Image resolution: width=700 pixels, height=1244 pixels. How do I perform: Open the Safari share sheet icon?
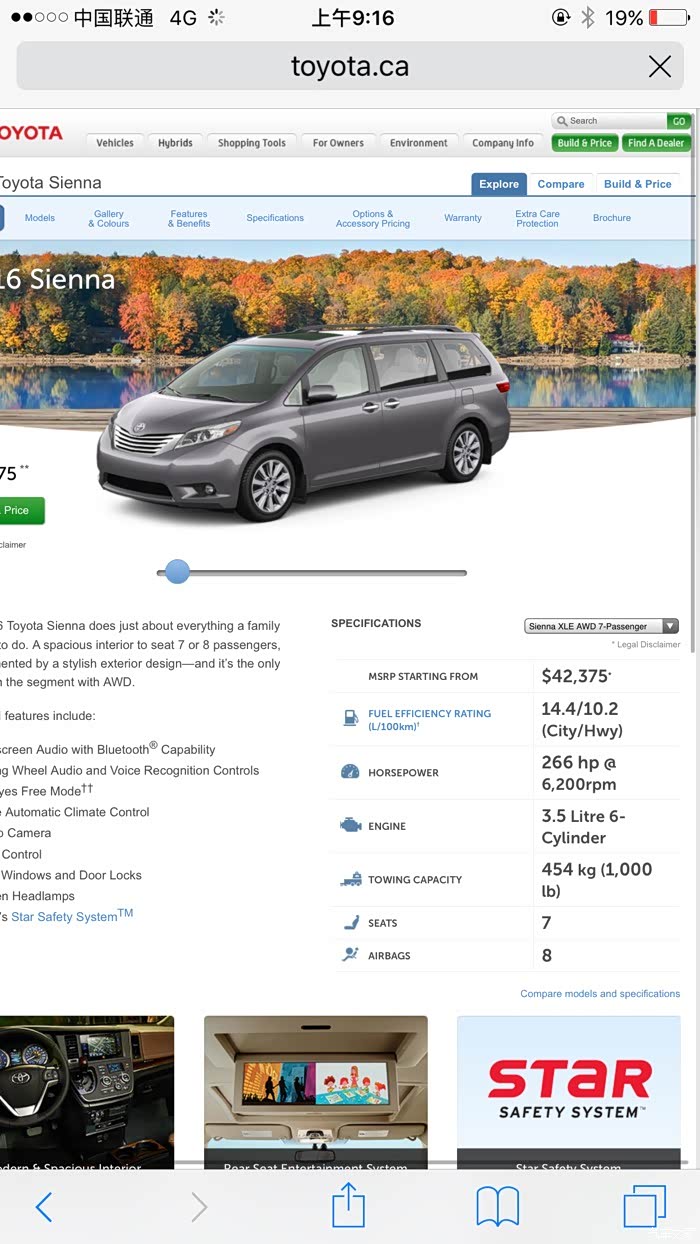(348, 1204)
